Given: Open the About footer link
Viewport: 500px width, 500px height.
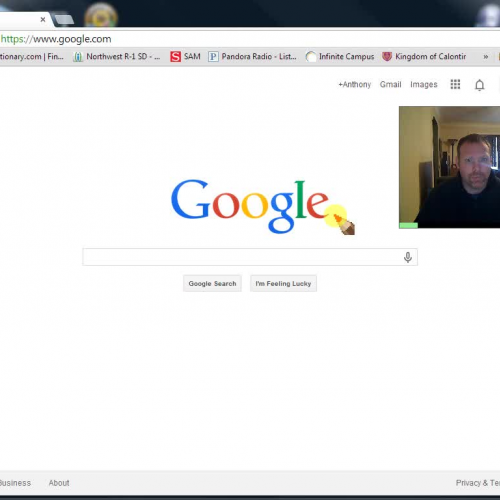Looking at the screenshot, I should click(x=59, y=483).
